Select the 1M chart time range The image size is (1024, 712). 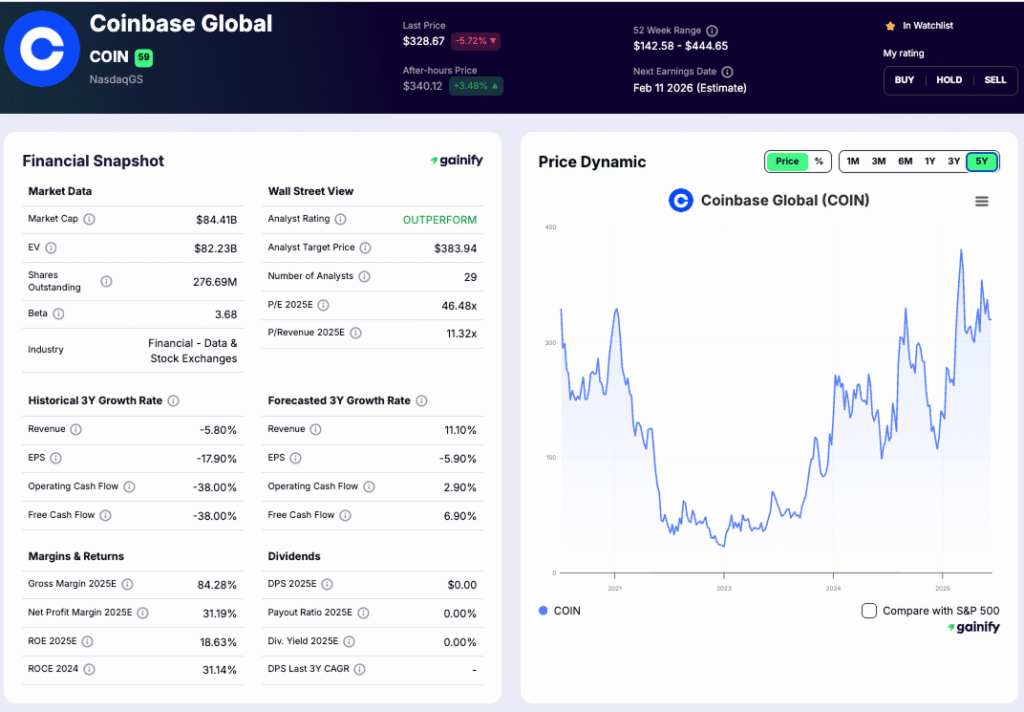pos(853,161)
